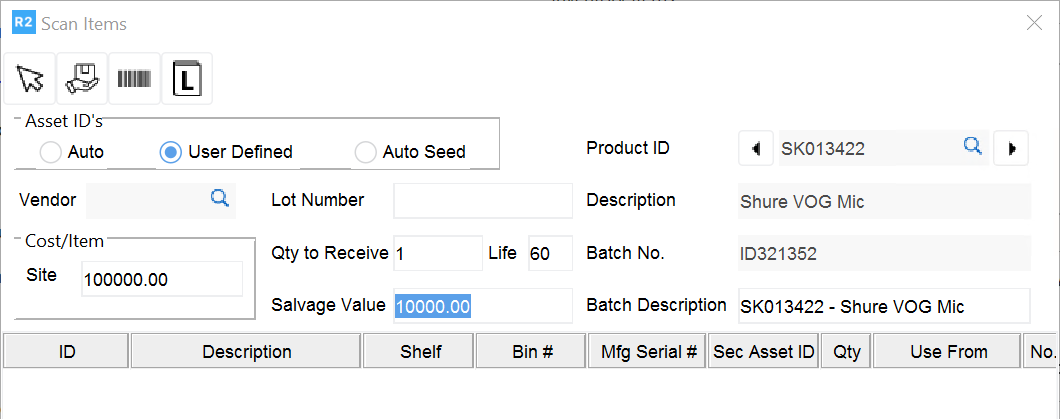1060x419 pixels.
Task: Click the hand holding box receive icon
Action: tap(82, 78)
